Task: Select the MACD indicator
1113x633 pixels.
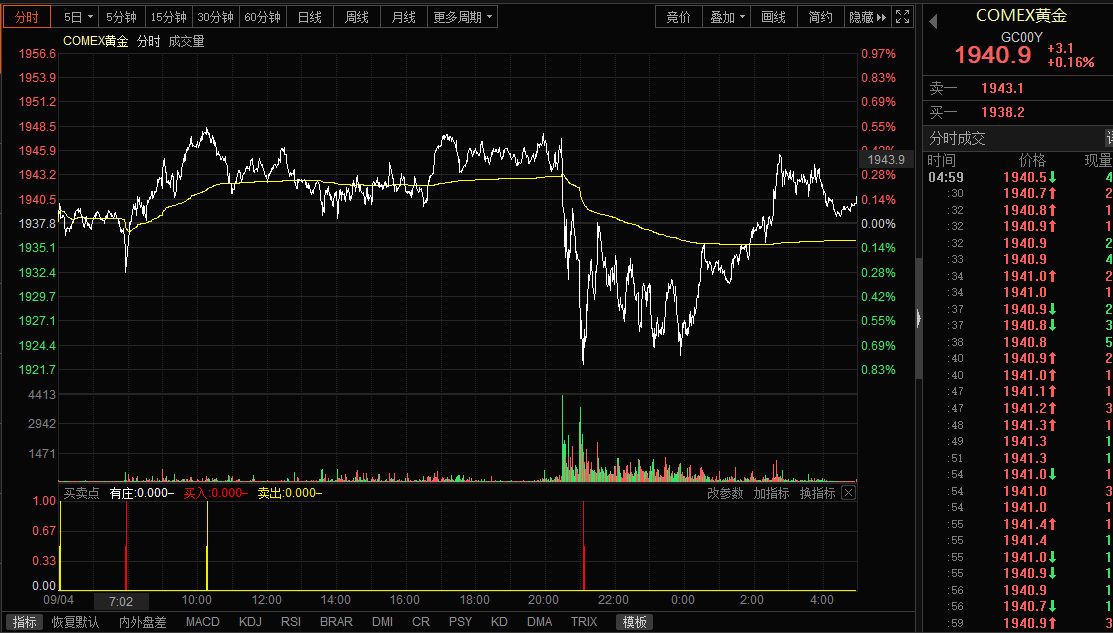Action: click(x=202, y=622)
